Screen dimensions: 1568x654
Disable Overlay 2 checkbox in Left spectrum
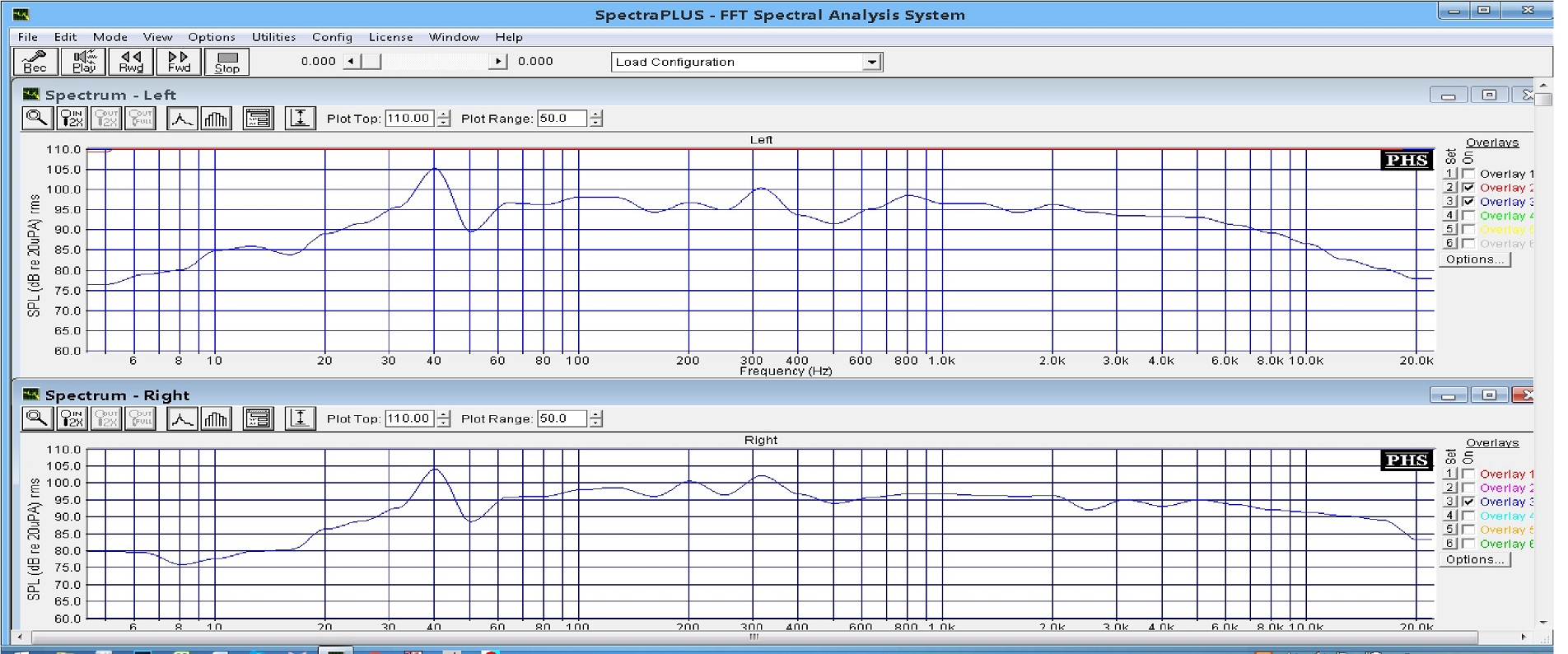click(x=1468, y=188)
